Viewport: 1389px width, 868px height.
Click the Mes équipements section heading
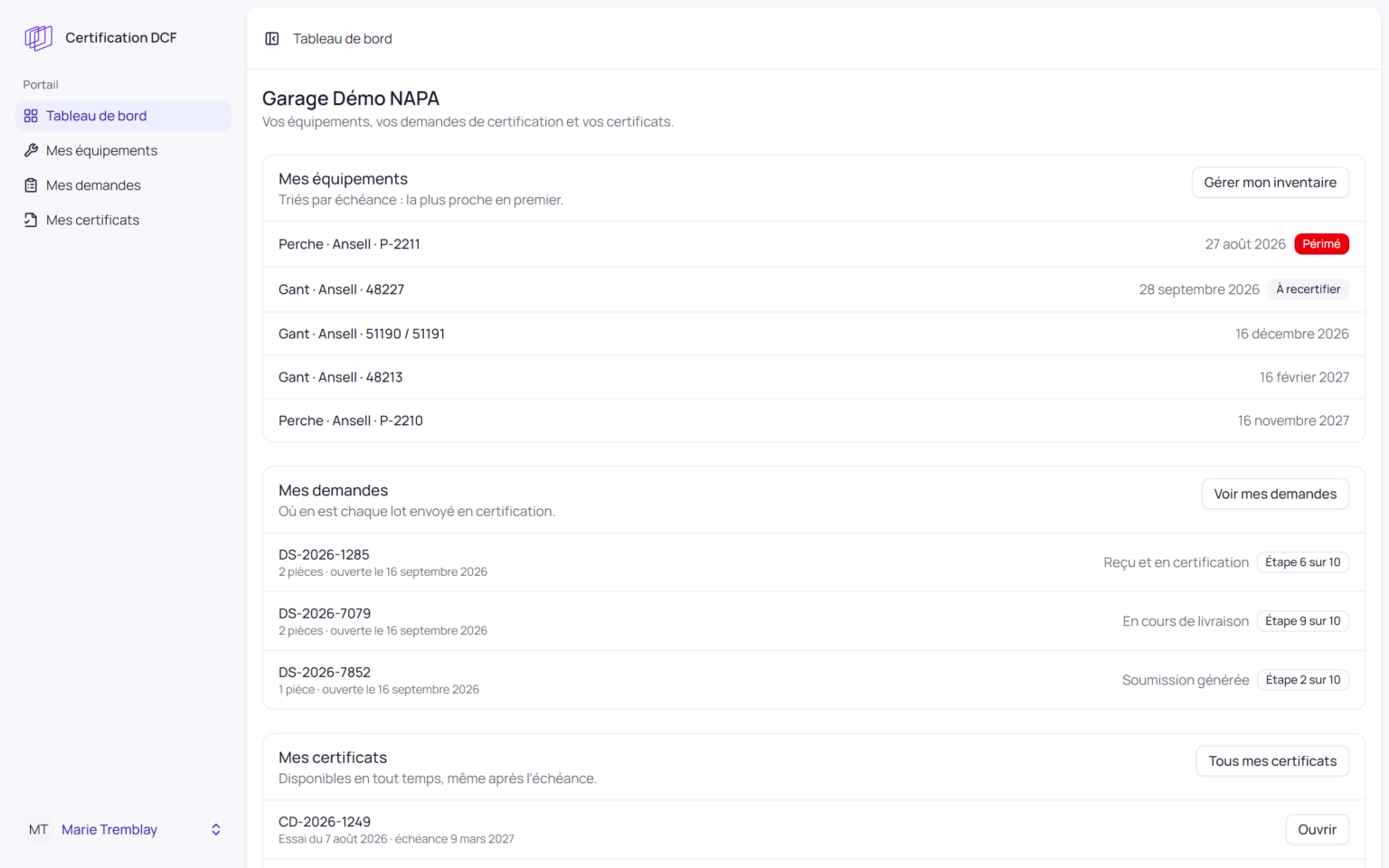click(x=344, y=179)
